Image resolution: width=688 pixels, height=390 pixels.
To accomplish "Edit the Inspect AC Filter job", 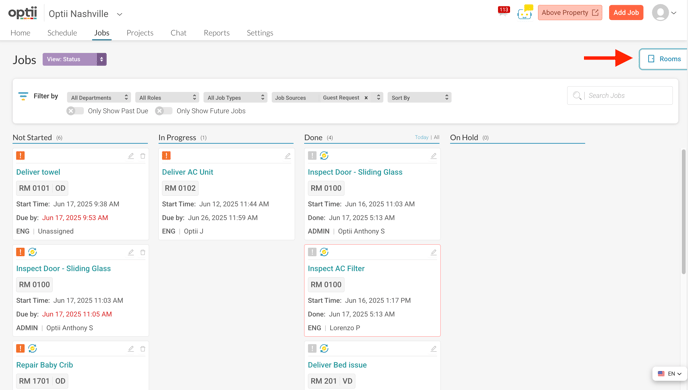I will (x=434, y=252).
